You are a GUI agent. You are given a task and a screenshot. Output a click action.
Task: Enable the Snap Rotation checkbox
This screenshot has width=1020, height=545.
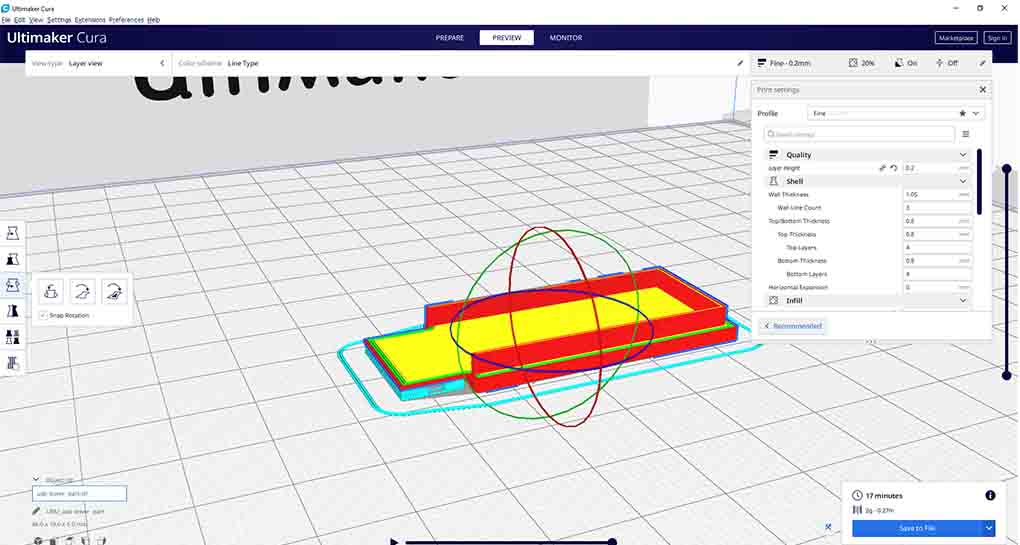44,315
